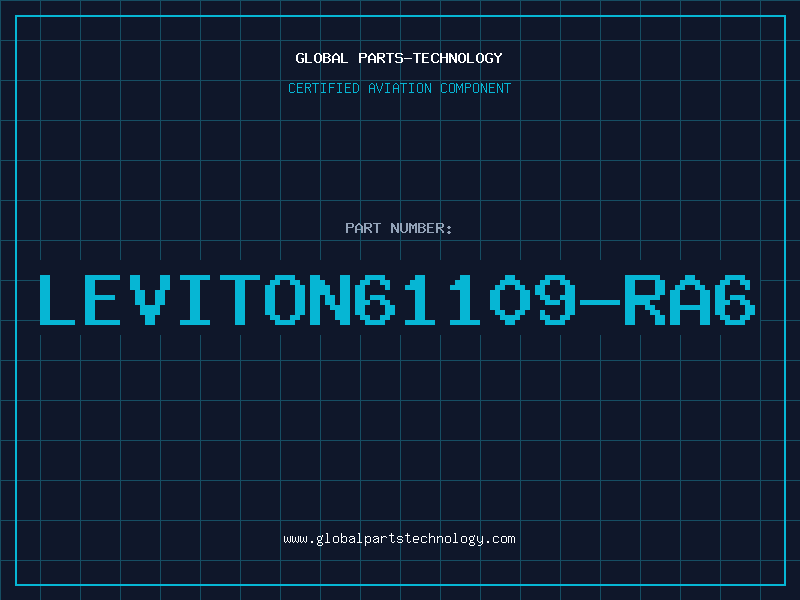This screenshot has width=800, height=600.
Task: Click the word GLOBAL in the heading
Action: click(x=321, y=58)
